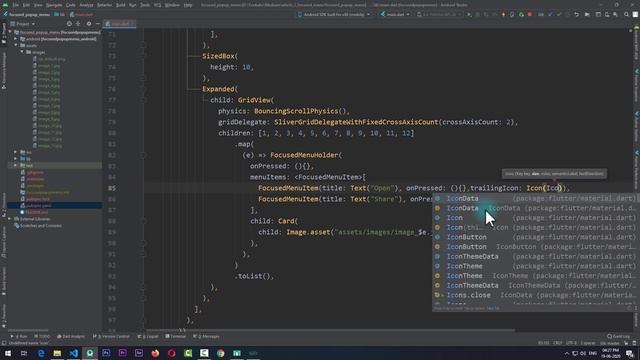Open the VCS menu

pyautogui.click(x=157, y=5)
